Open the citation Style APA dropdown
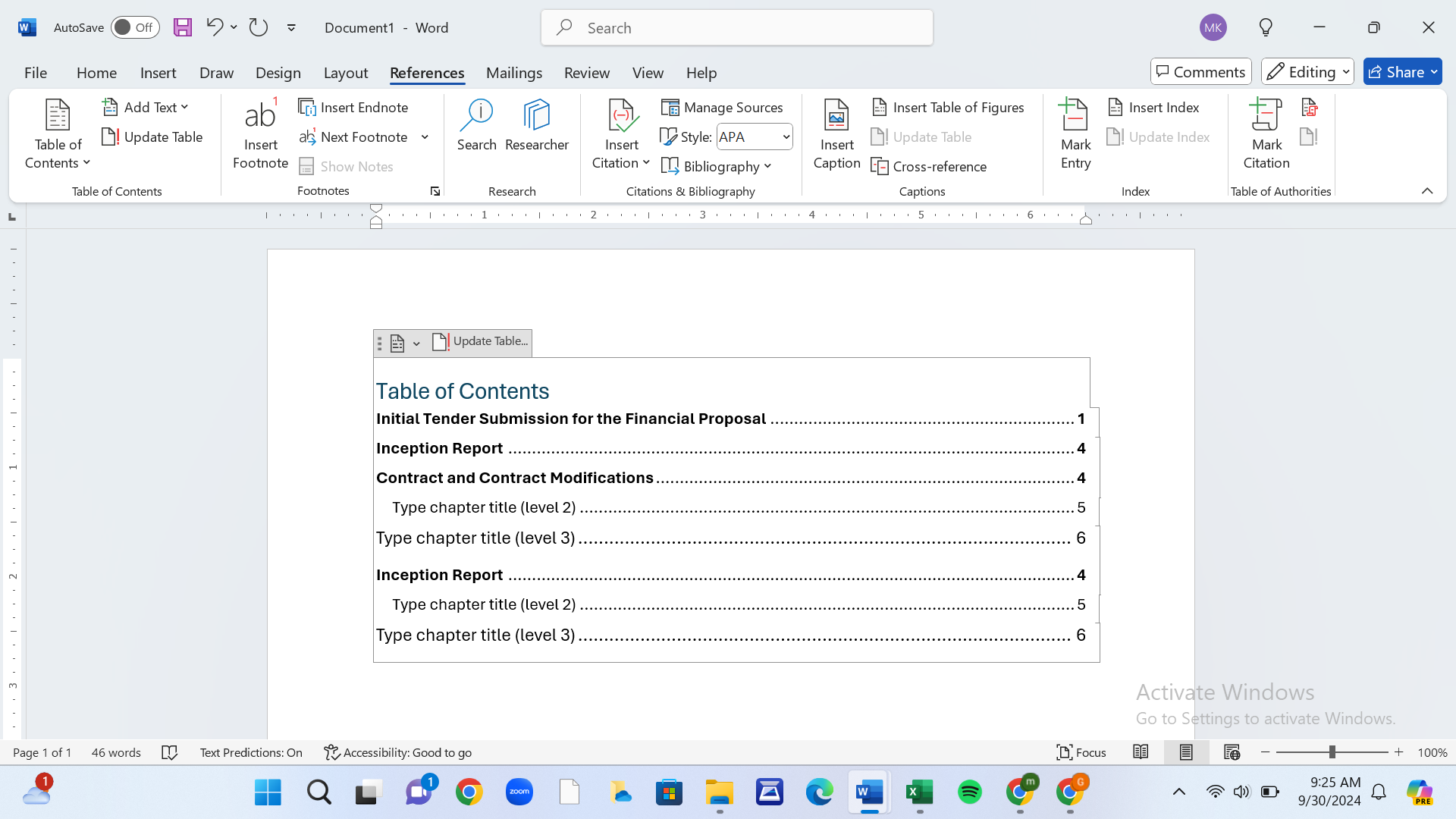The width and height of the screenshot is (1456, 819). pyautogui.click(x=755, y=137)
